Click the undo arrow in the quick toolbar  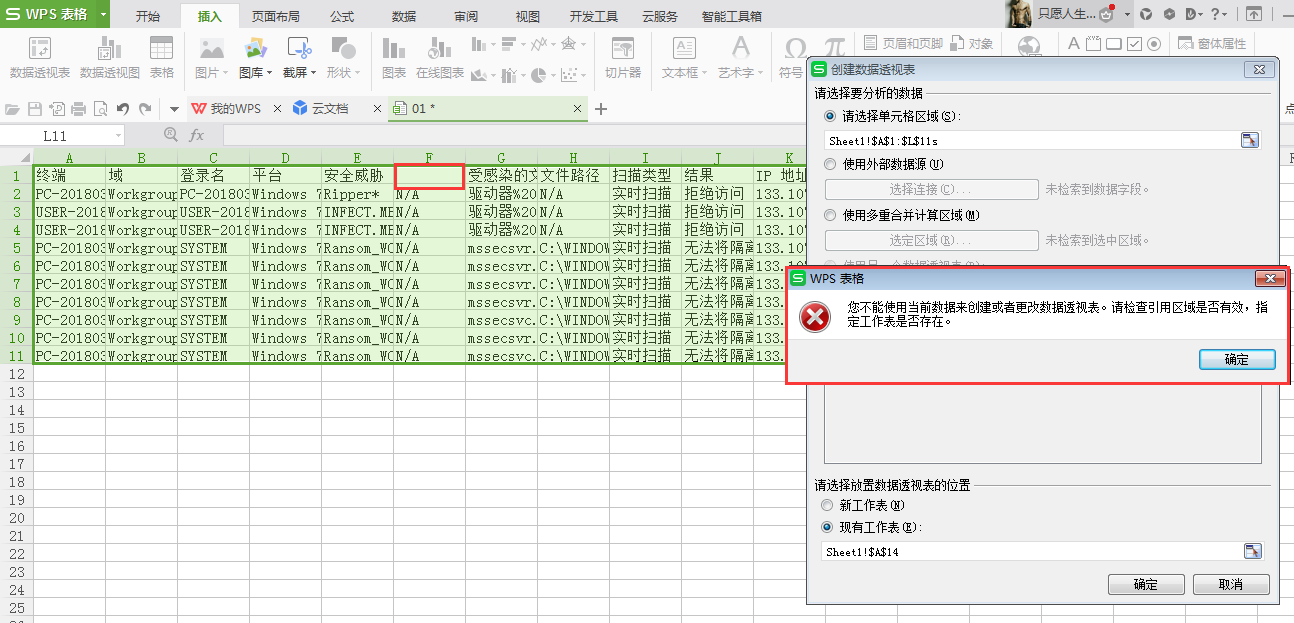123,109
